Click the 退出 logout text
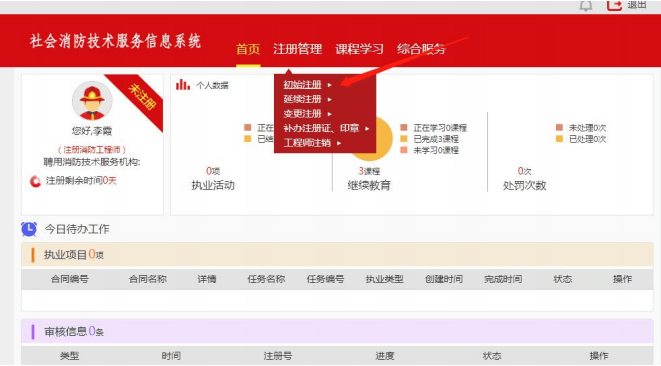 click(x=637, y=5)
